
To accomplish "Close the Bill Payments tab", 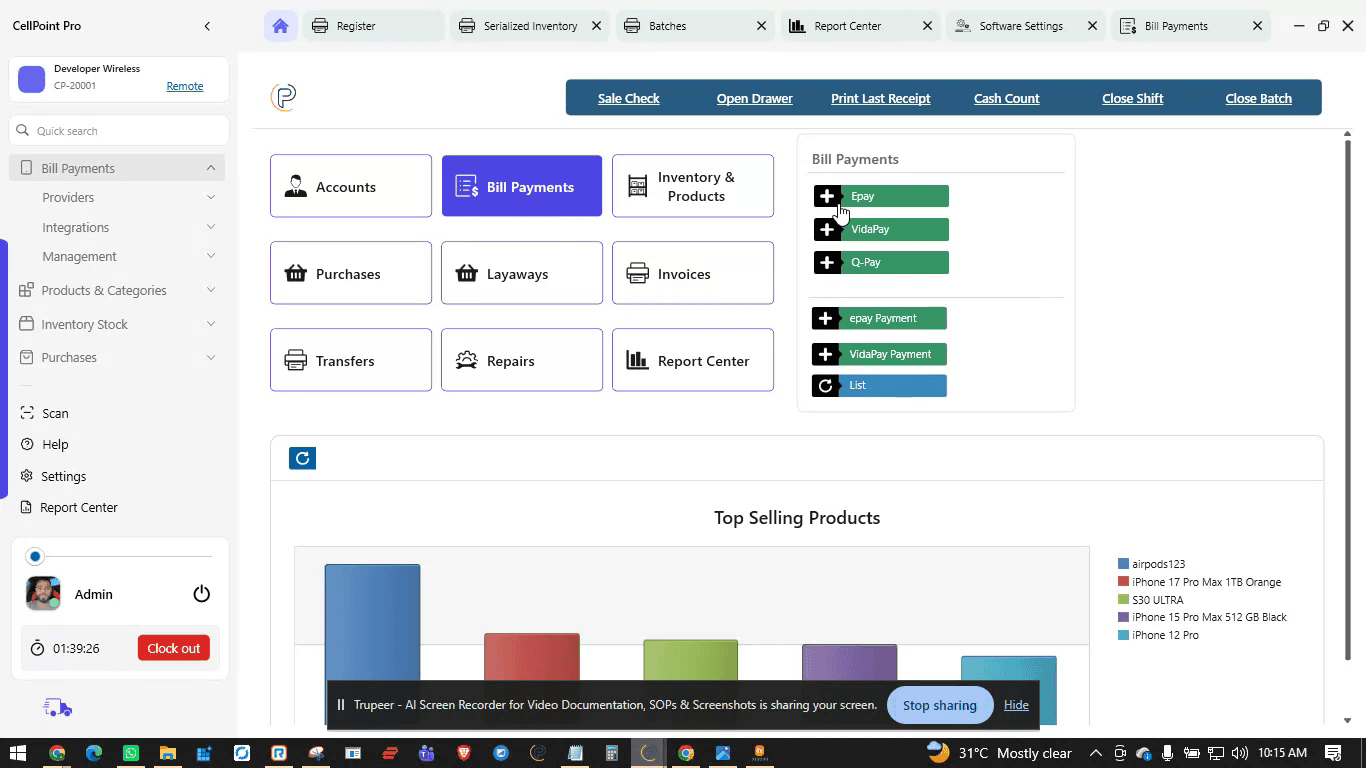I will pyautogui.click(x=1258, y=26).
